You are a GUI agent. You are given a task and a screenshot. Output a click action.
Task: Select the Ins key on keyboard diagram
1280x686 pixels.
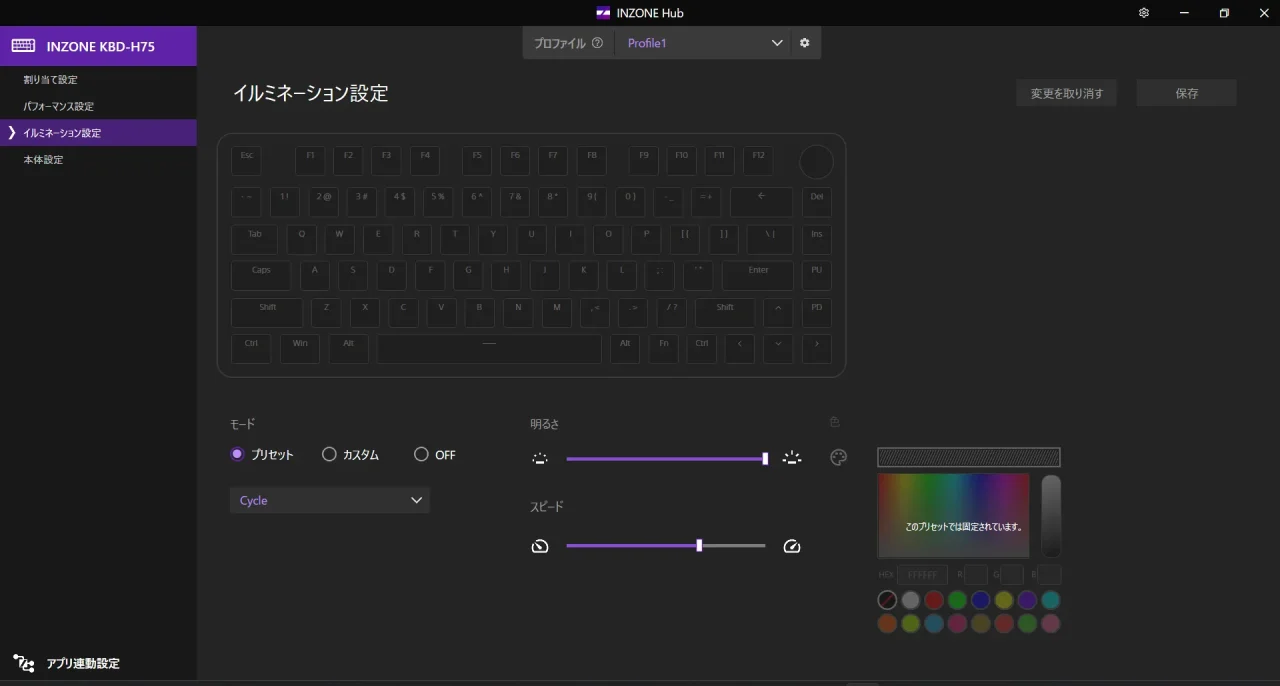point(816,239)
